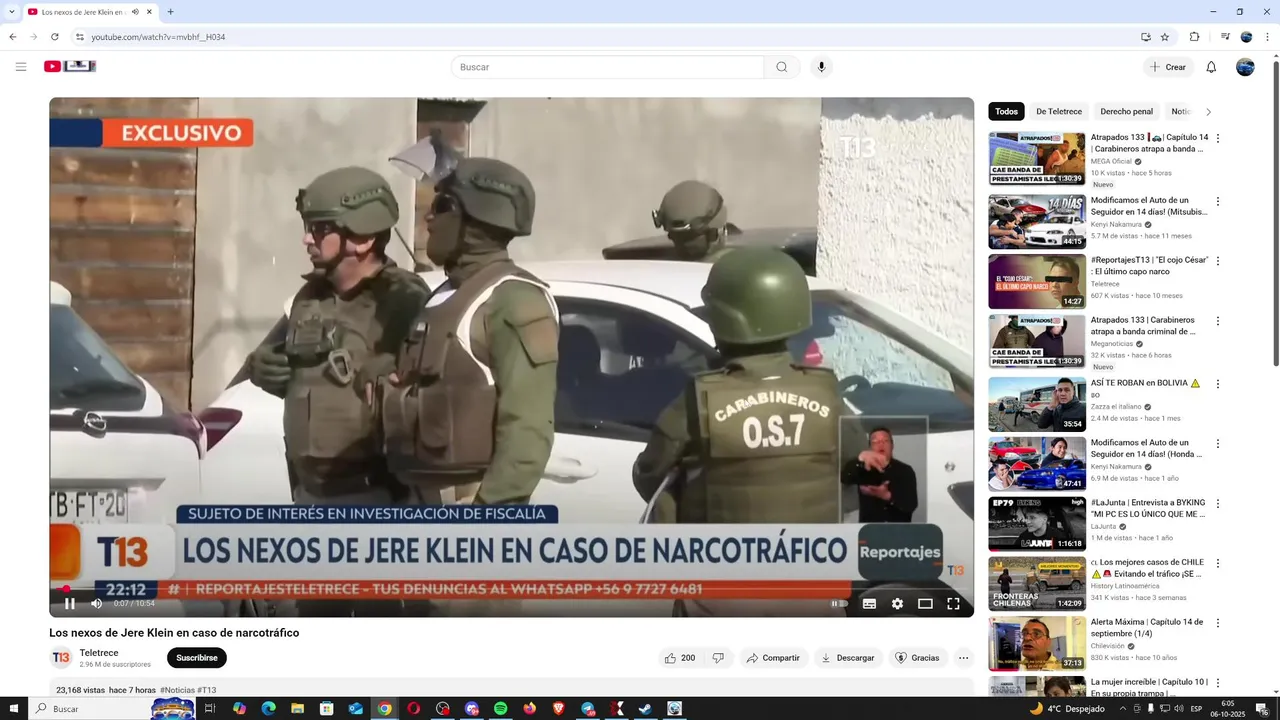Open options for the Mitsubishi Modificamos el Auto video
1280x720 pixels.
pyautogui.click(x=1218, y=201)
